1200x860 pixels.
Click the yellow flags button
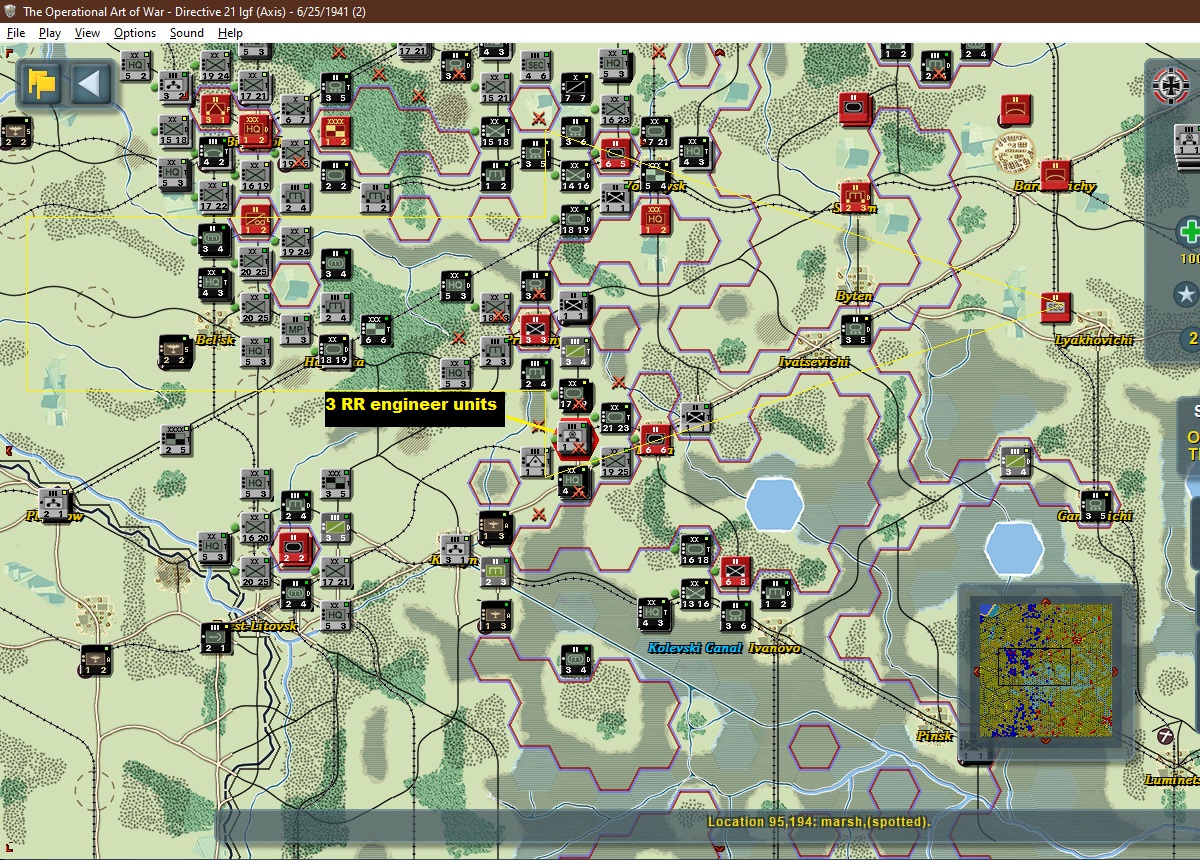coord(42,83)
